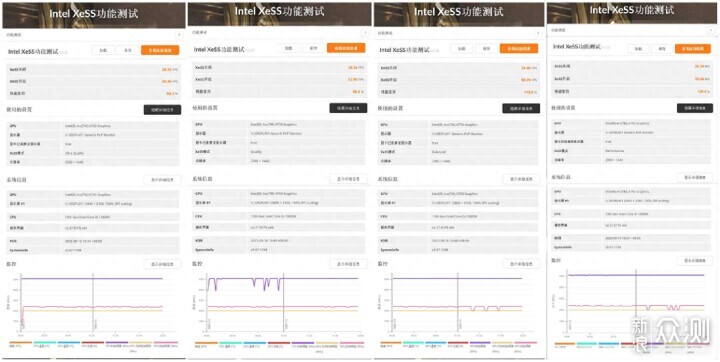Open help icon in Quality mode panel

click(x=365, y=33)
